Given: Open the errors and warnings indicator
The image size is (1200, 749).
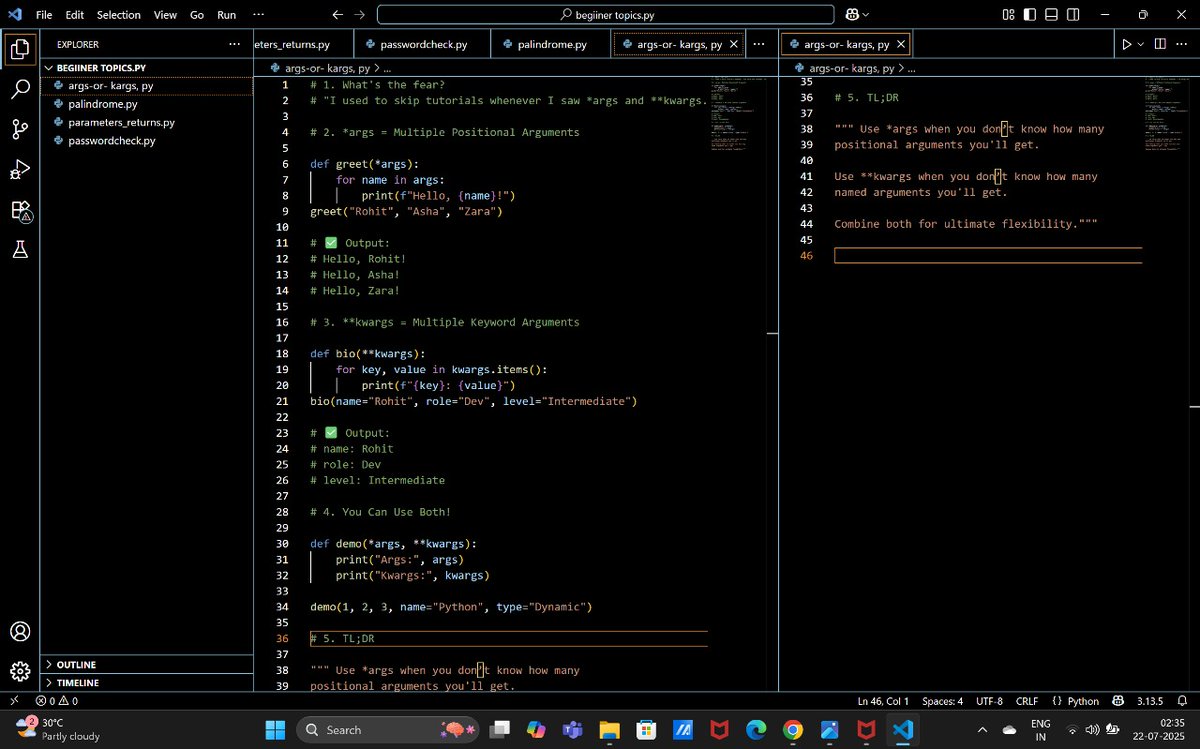Looking at the screenshot, I should (x=56, y=701).
